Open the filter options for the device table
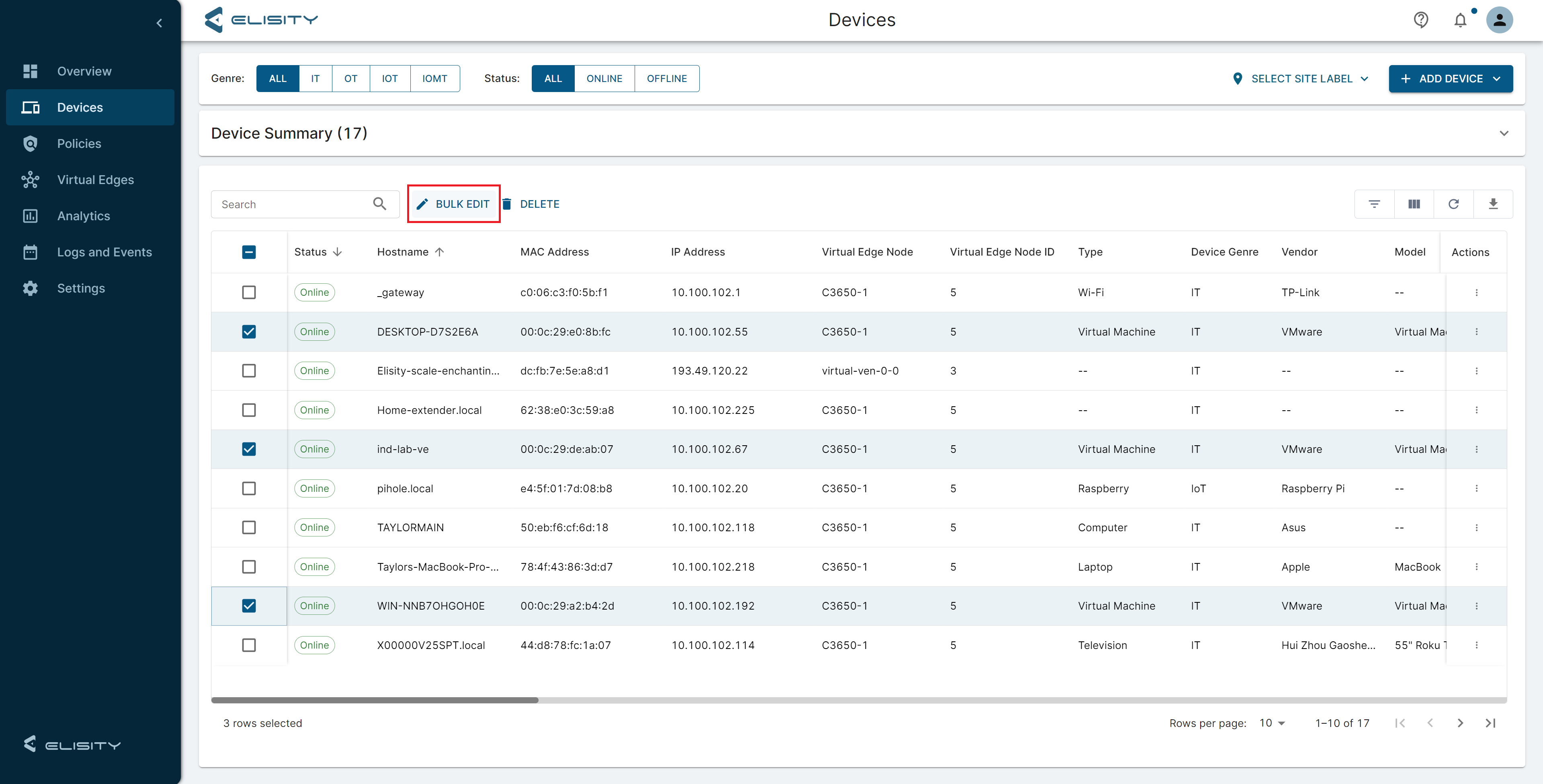 [x=1374, y=204]
